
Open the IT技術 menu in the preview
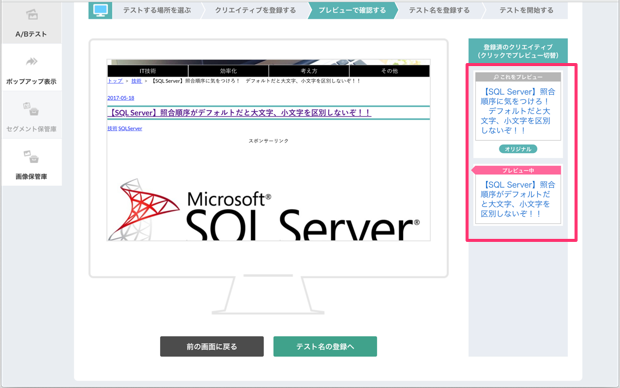[x=148, y=71]
